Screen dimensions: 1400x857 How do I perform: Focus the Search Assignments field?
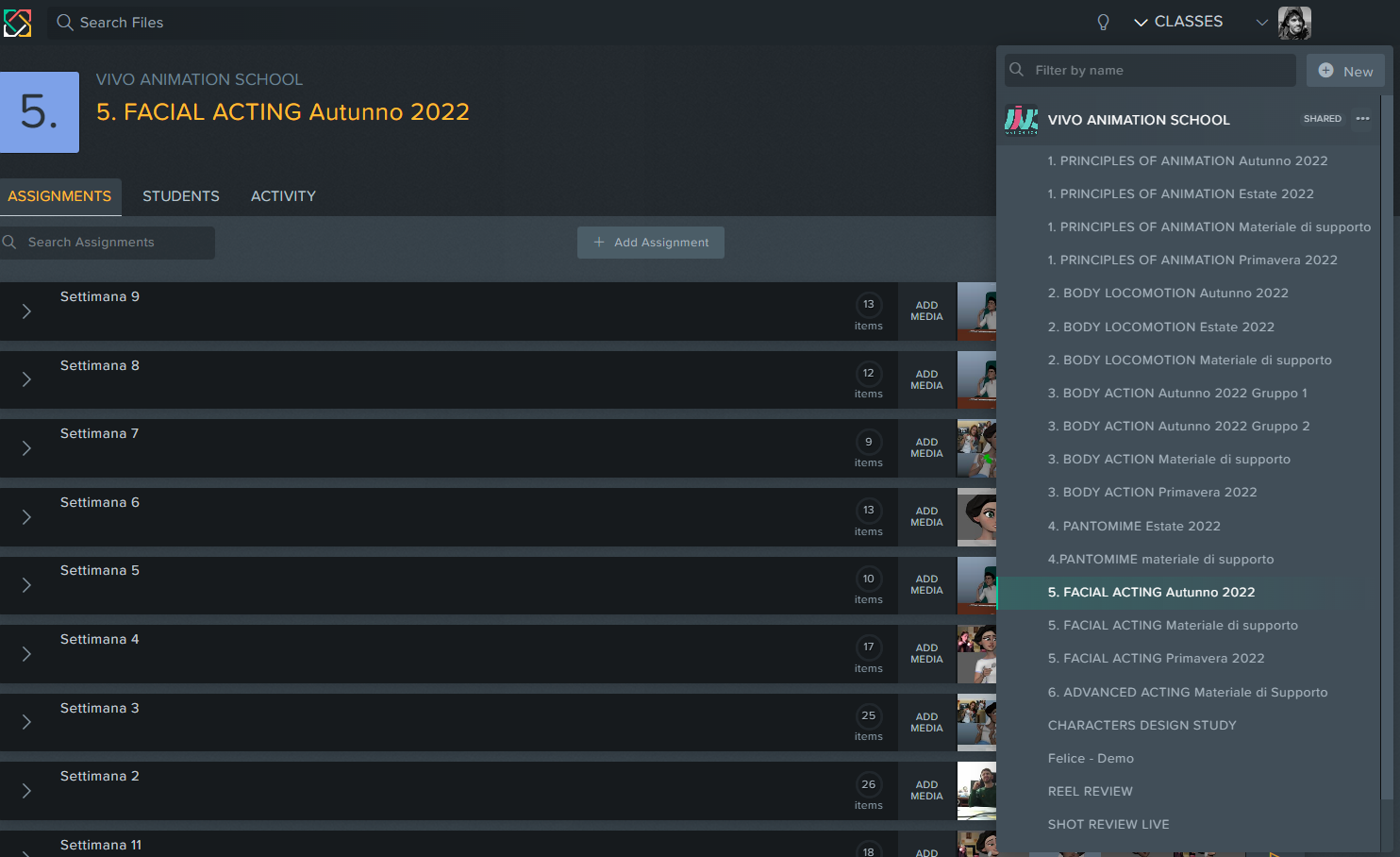pyautogui.click(x=108, y=243)
